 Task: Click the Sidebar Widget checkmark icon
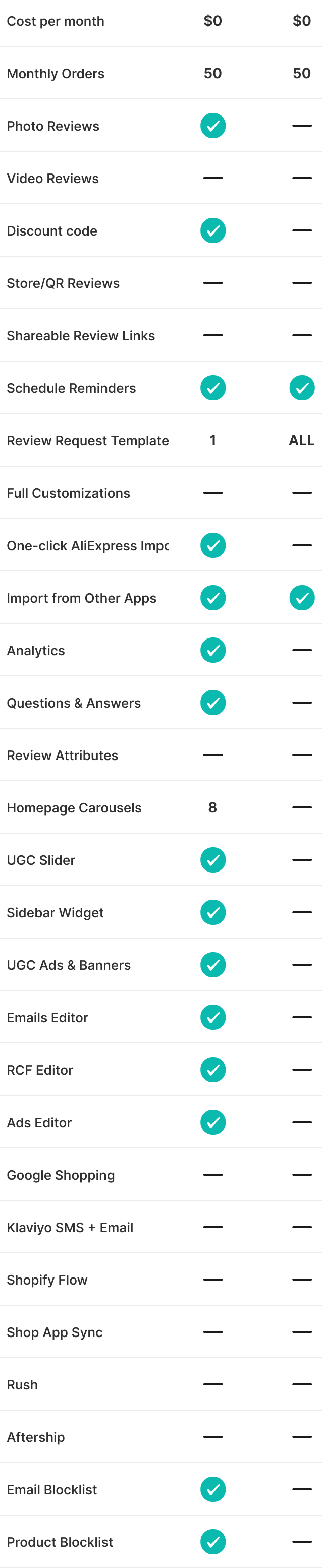(x=213, y=912)
